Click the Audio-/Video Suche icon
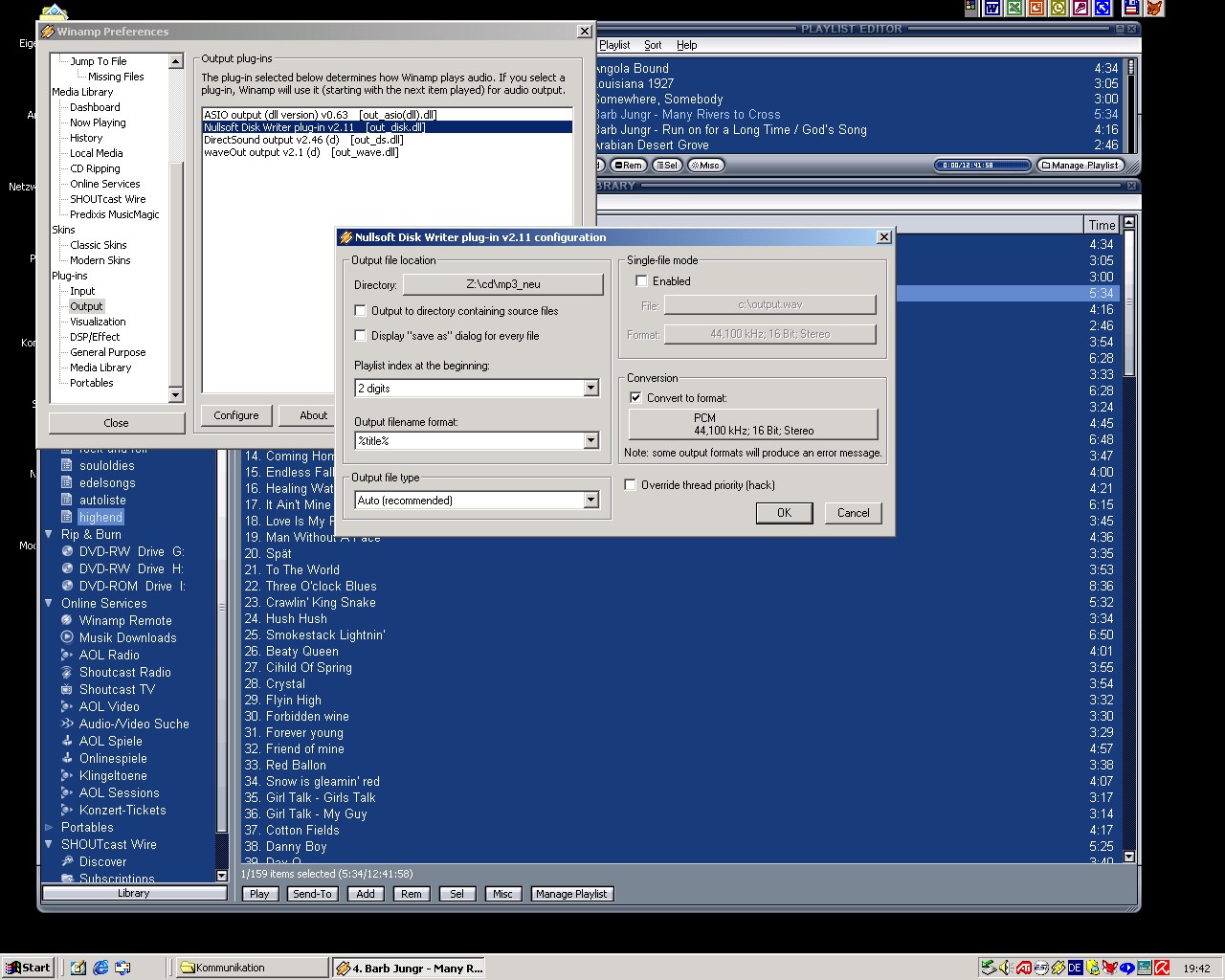The height and width of the screenshot is (980, 1225). coord(67,724)
